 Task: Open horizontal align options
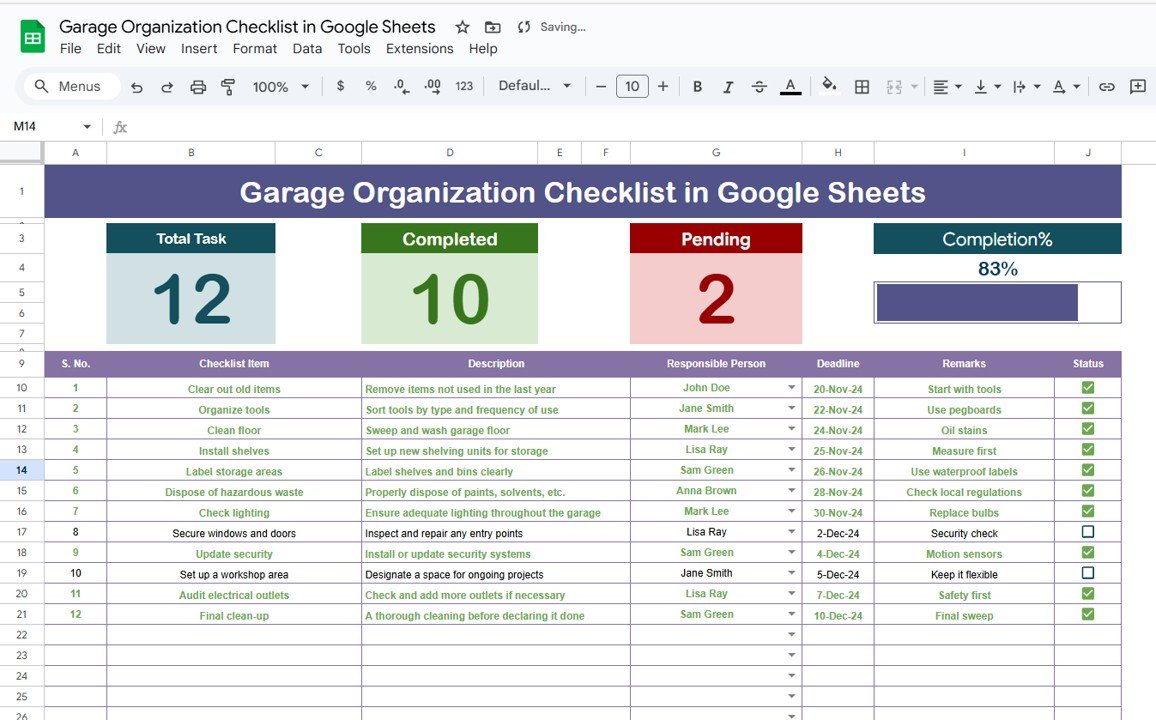[947, 87]
